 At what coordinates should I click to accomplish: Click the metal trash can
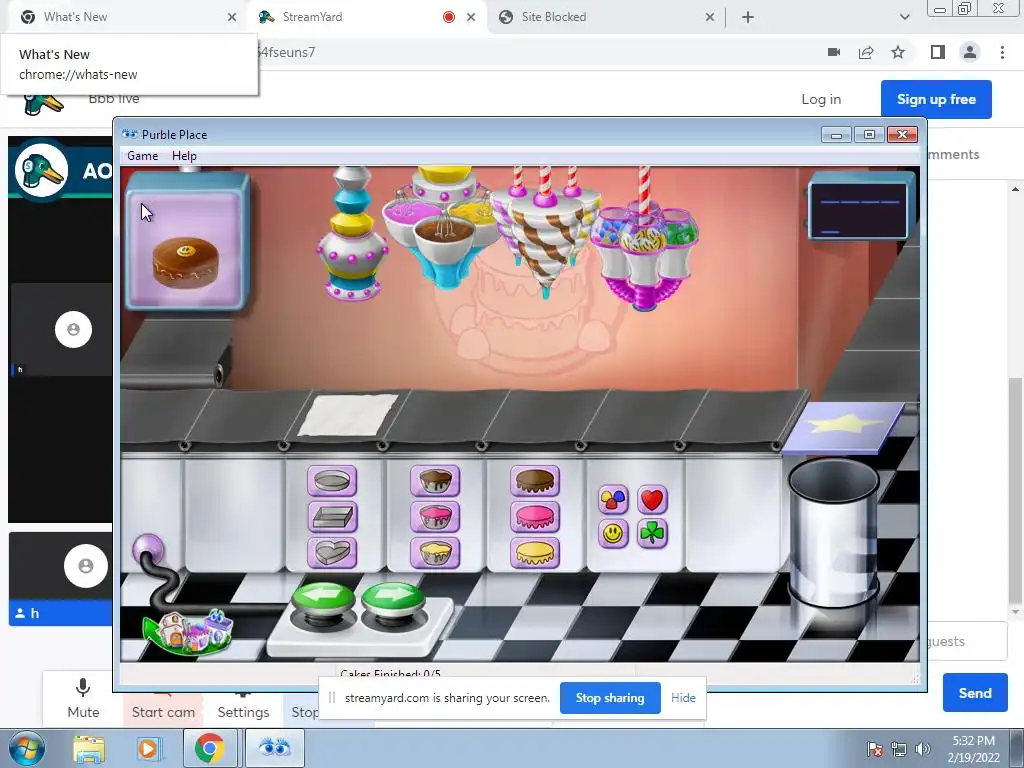(834, 534)
